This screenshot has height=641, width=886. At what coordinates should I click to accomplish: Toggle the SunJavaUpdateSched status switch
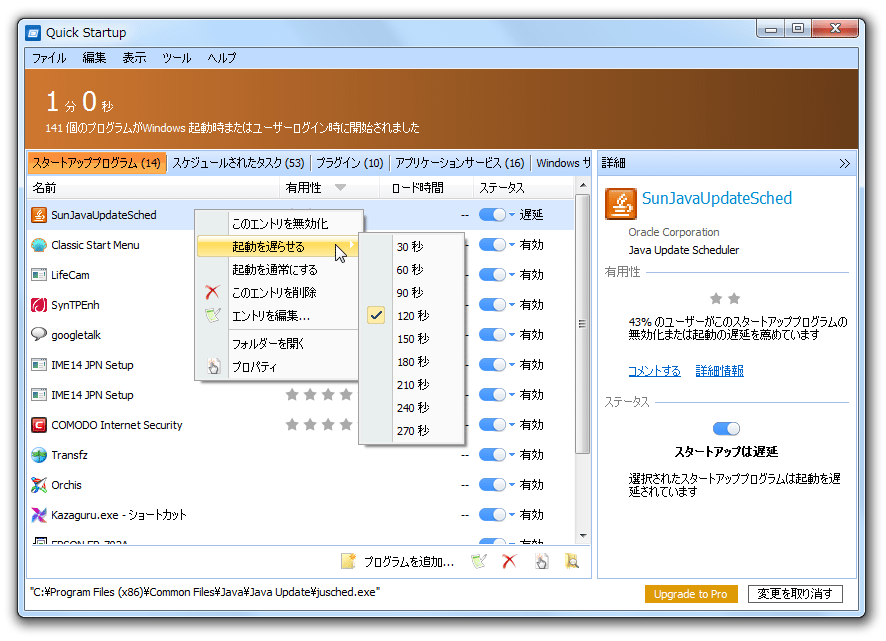click(492, 215)
